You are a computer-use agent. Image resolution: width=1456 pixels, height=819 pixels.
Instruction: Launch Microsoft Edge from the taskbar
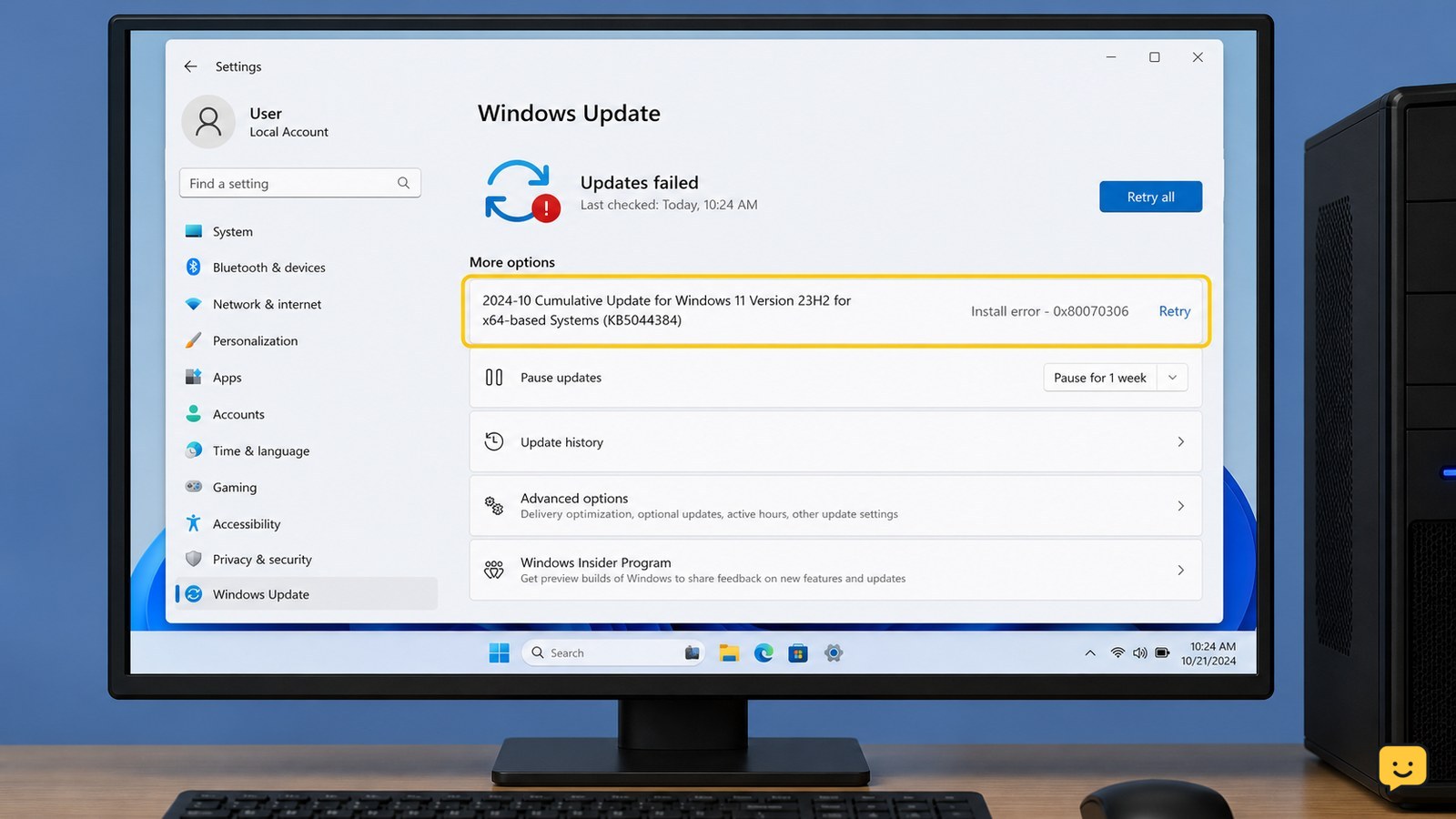763,652
